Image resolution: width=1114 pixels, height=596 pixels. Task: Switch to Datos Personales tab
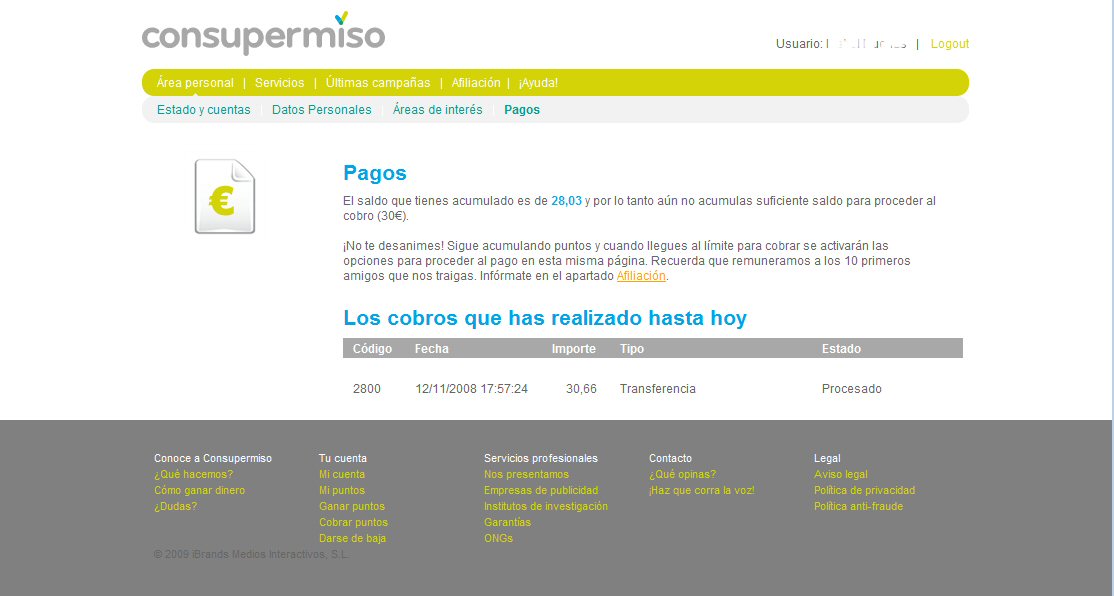322,109
